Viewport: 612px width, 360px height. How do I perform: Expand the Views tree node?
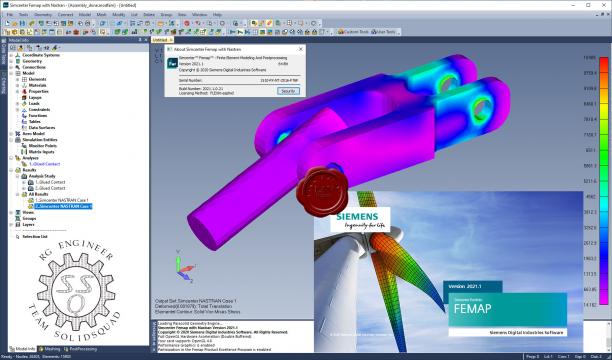[11, 212]
